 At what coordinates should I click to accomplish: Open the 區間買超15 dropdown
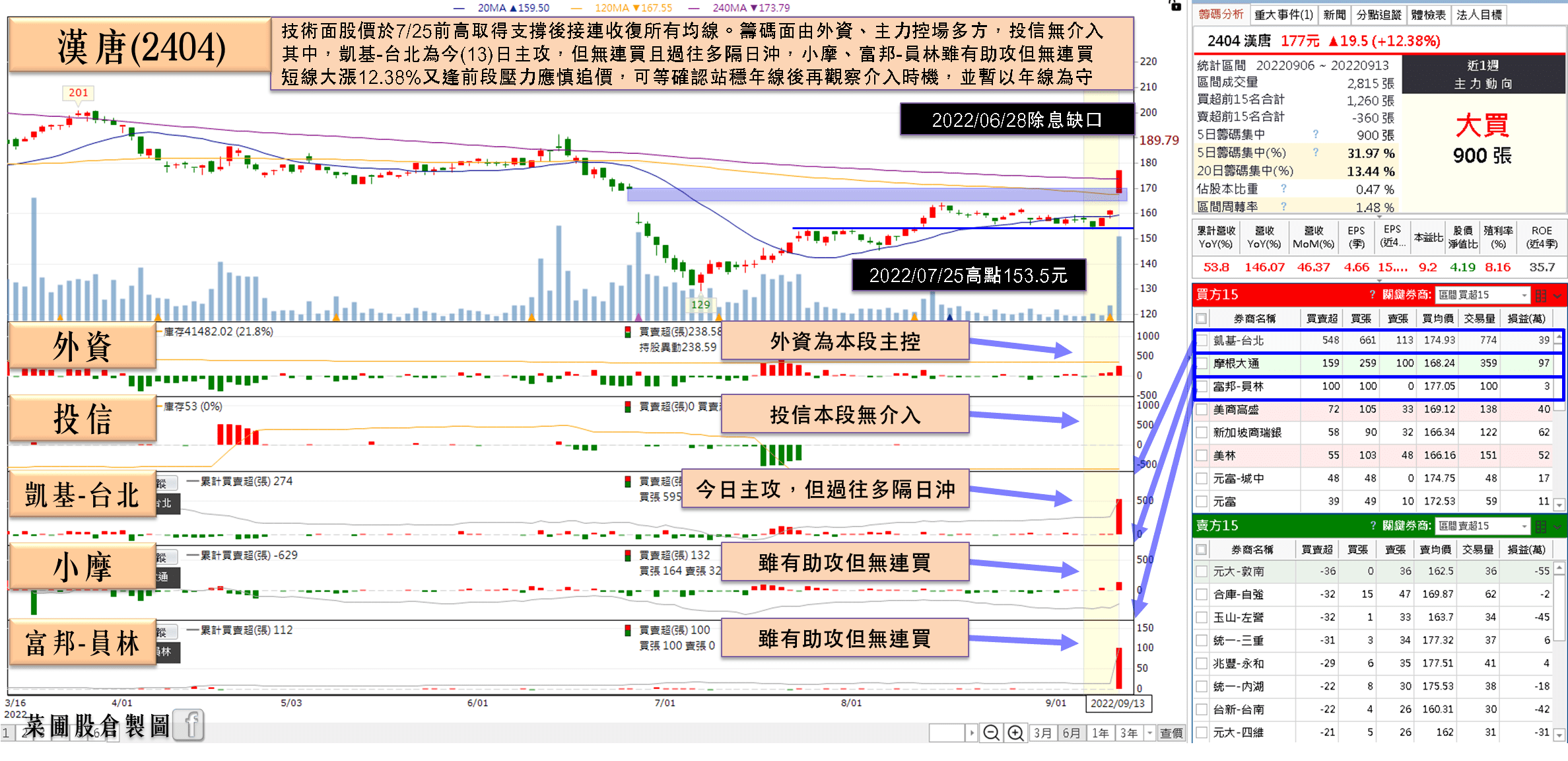click(1482, 295)
